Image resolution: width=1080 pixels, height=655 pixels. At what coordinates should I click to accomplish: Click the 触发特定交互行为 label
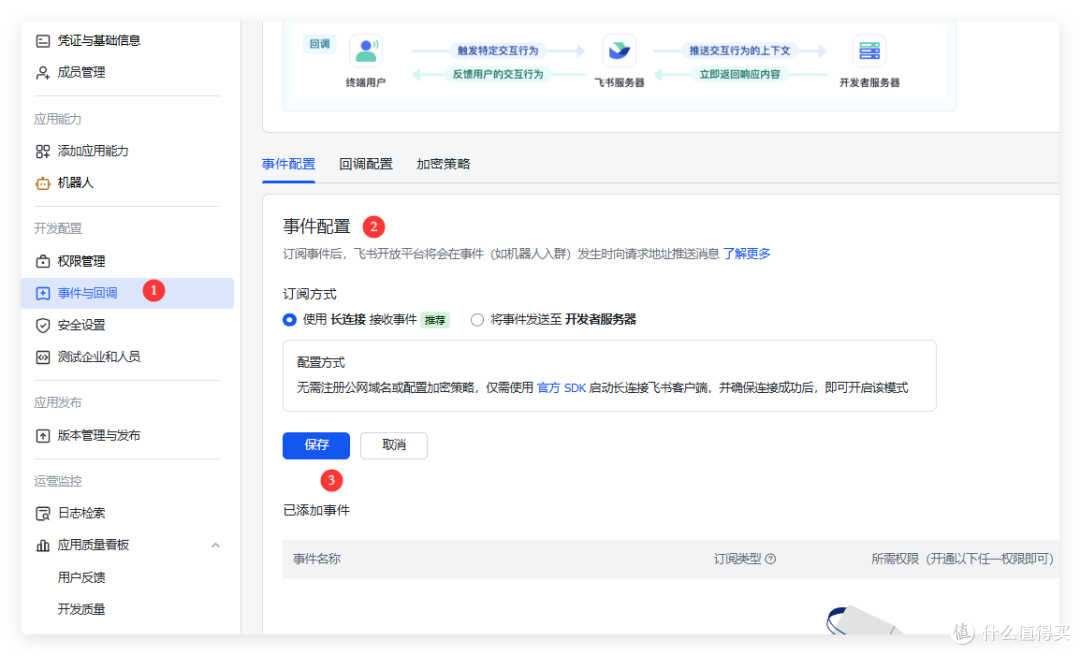497,50
